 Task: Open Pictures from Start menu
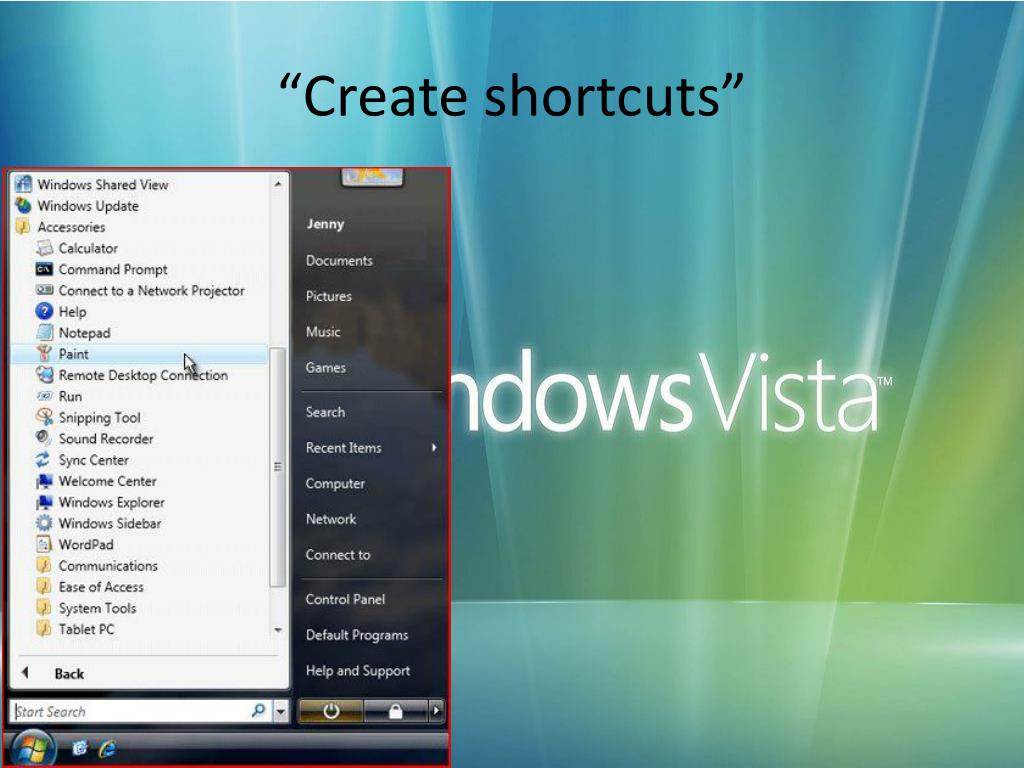(328, 296)
